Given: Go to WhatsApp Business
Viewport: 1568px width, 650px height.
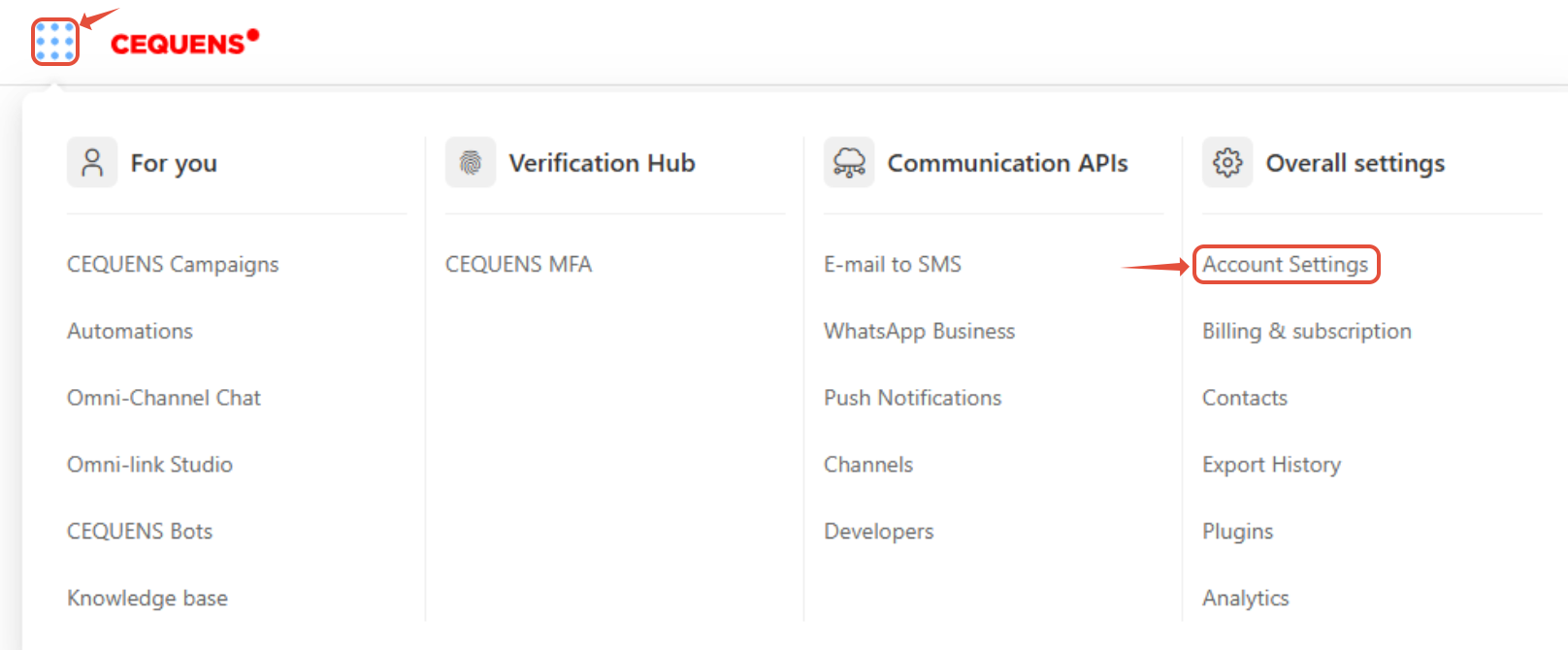Looking at the screenshot, I should pyautogui.click(x=920, y=332).
